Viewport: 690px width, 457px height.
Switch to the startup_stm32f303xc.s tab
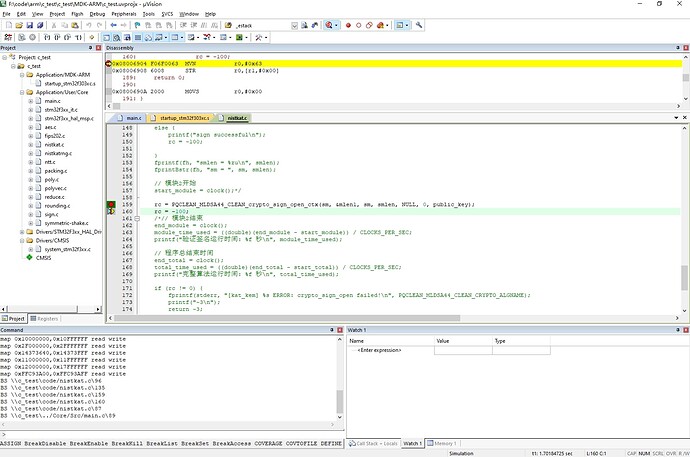click(x=180, y=118)
